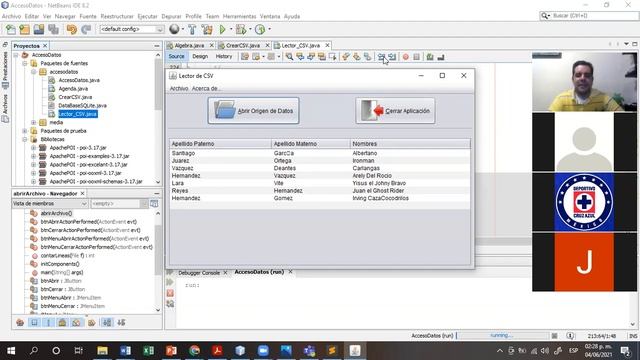This screenshot has width=640, height=360.
Task: Click the Redo arrow icon
Action: point(86,29)
